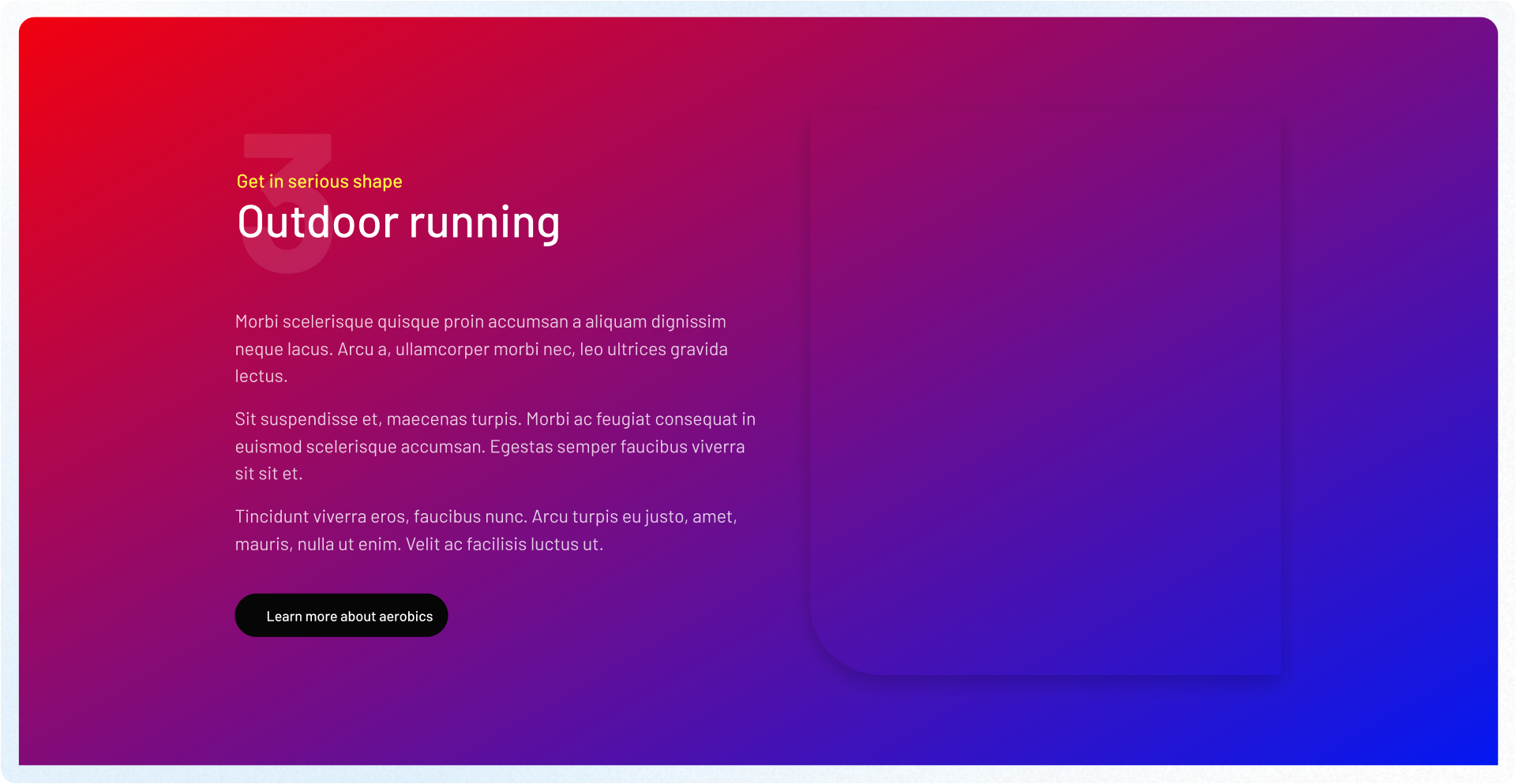Click the words Get in in the subtitle

coord(260,182)
